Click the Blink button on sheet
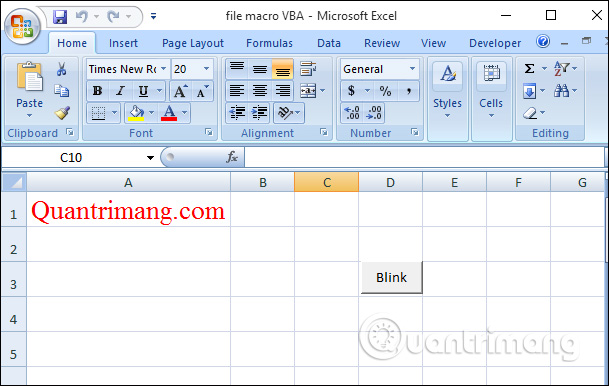Viewport: 609px width, 386px height. pyautogui.click(x=392, y=277)
